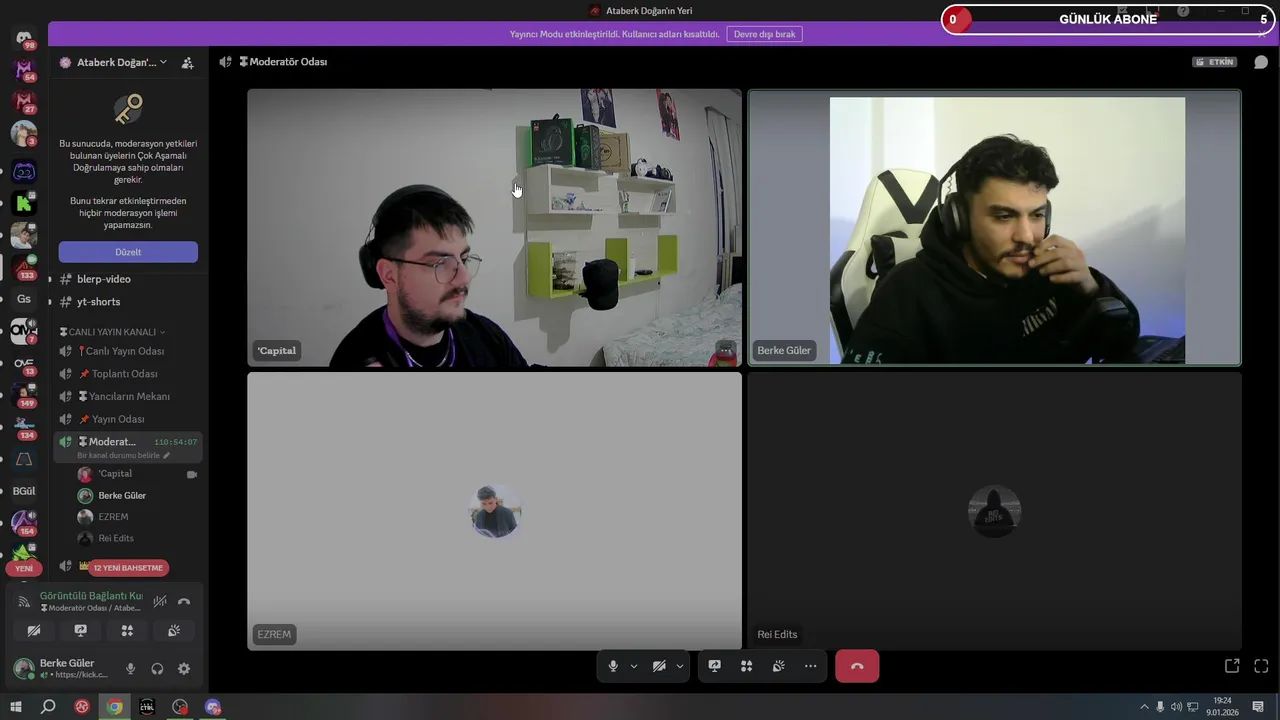Enter full screen mode for call

1261,666
